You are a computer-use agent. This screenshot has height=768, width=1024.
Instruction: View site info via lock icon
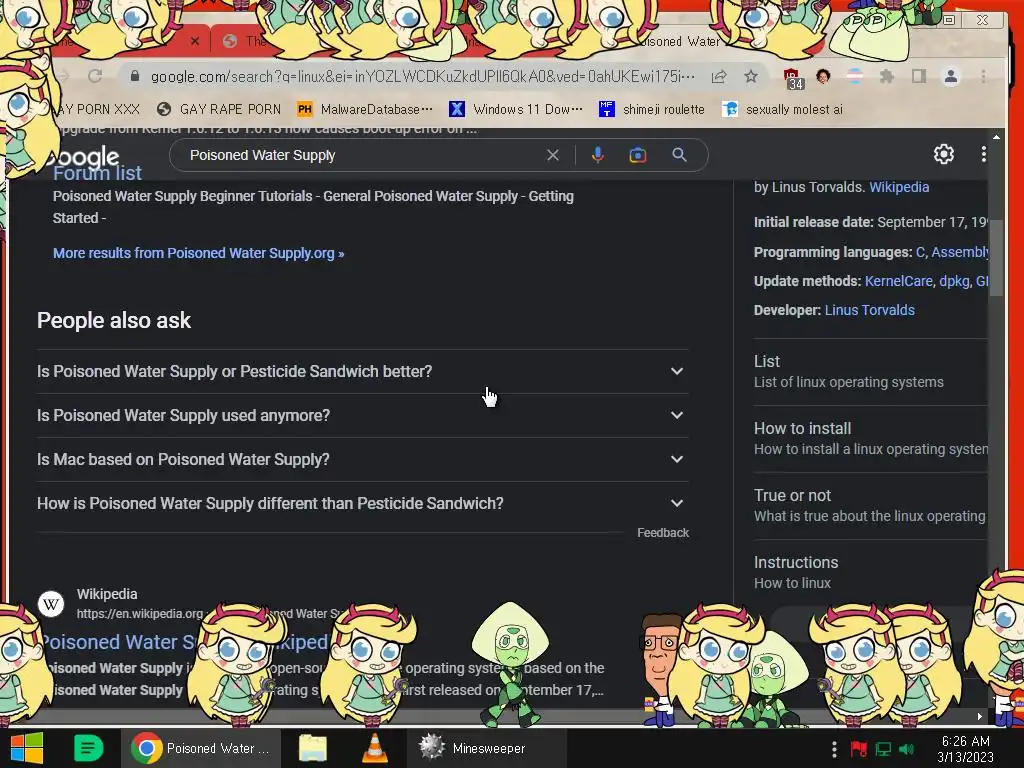click(x=135, y=76)
